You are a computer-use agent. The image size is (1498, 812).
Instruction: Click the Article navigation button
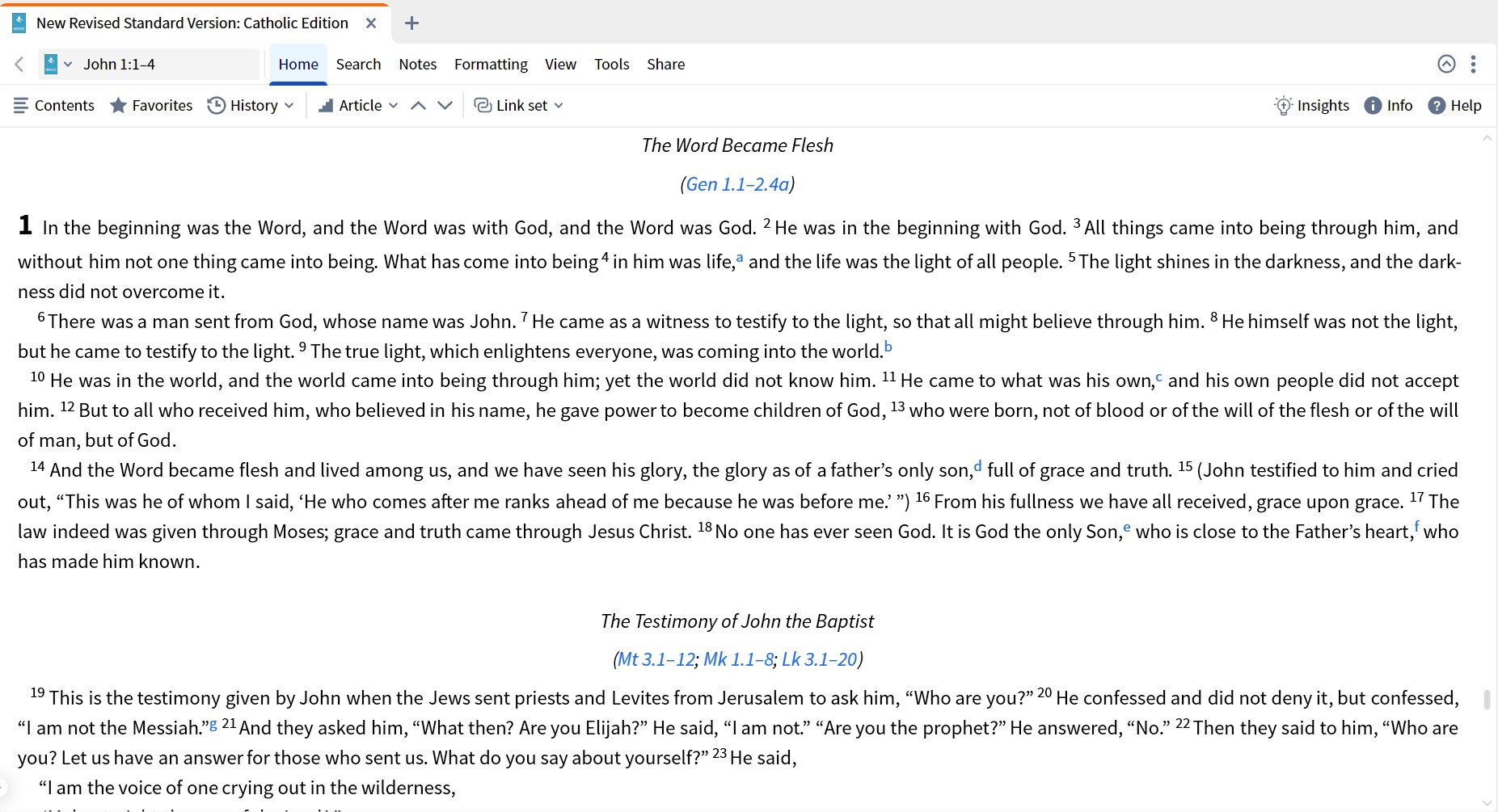(x=350, y=105)
